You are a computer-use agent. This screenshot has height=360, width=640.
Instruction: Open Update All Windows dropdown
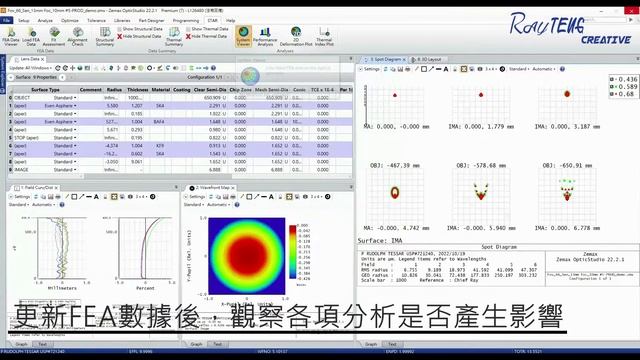(x=31, y=68)
